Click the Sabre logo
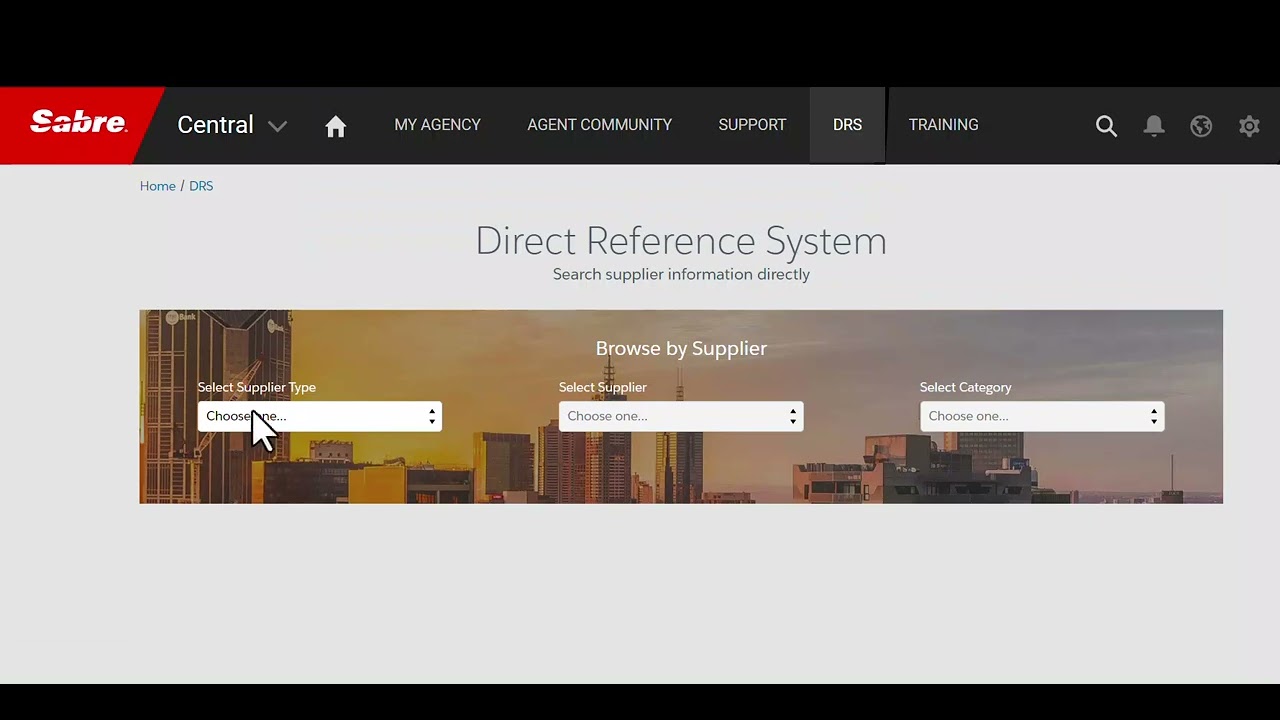Image resolution: width=1280 pixels, height=720 pixels. [78, 123]
